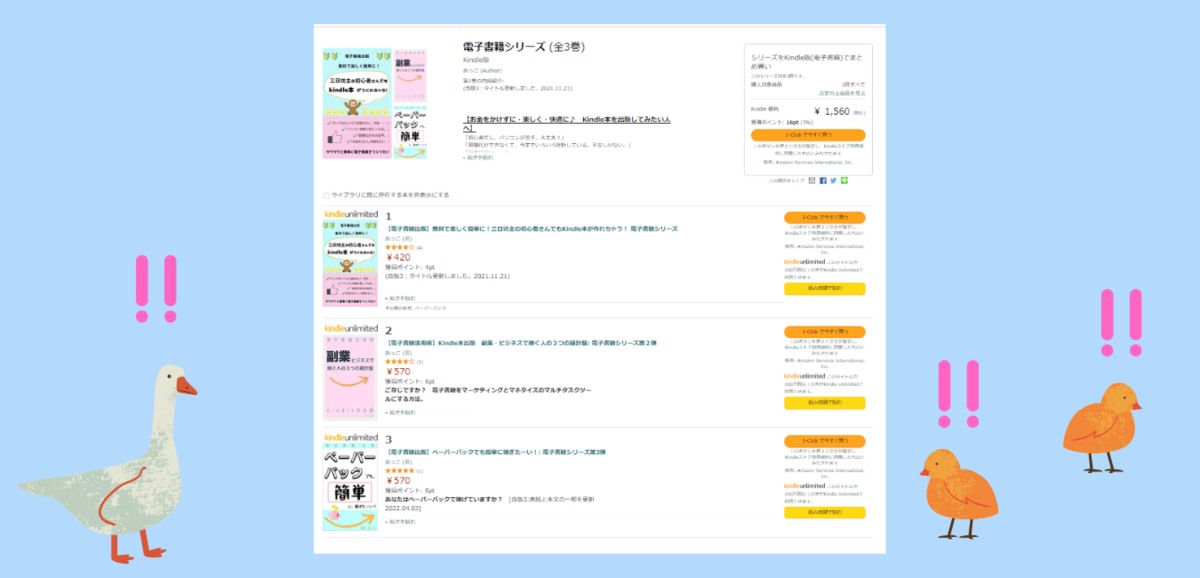The height and width of the screenshot is (578, 1200).
Task: View book 2 star rating reviews
Action: click(400, 361)
